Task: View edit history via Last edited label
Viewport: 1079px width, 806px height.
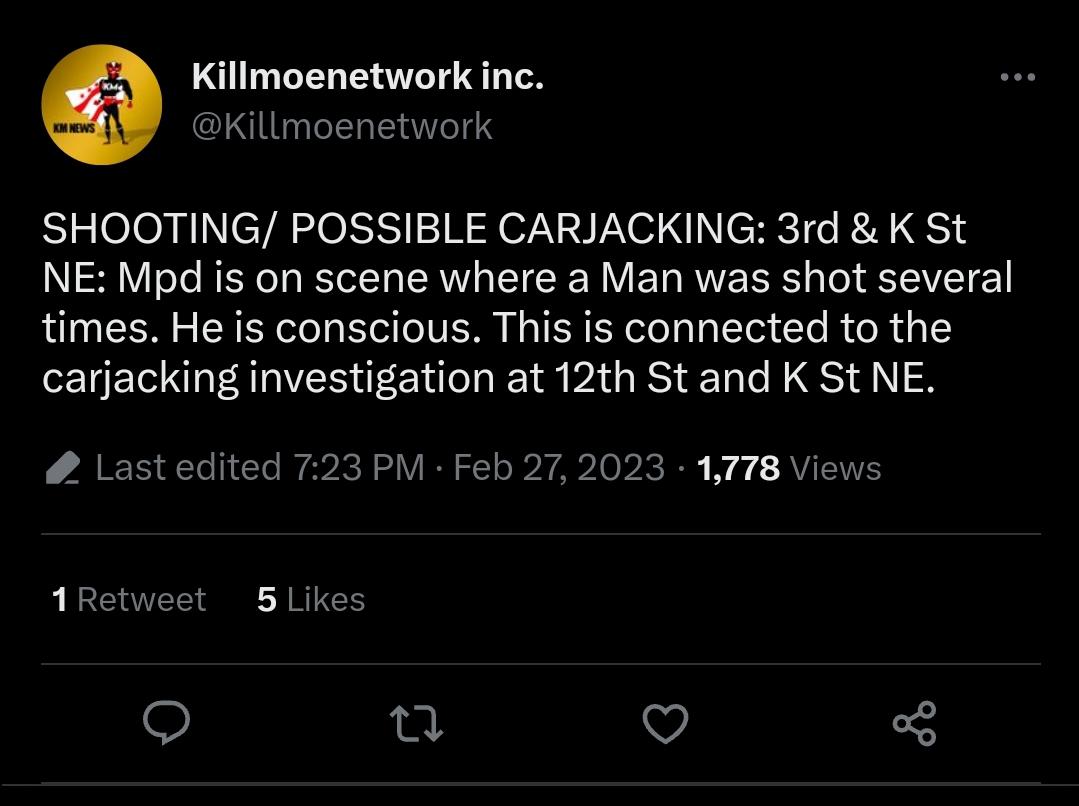Action: click(188, 467)
